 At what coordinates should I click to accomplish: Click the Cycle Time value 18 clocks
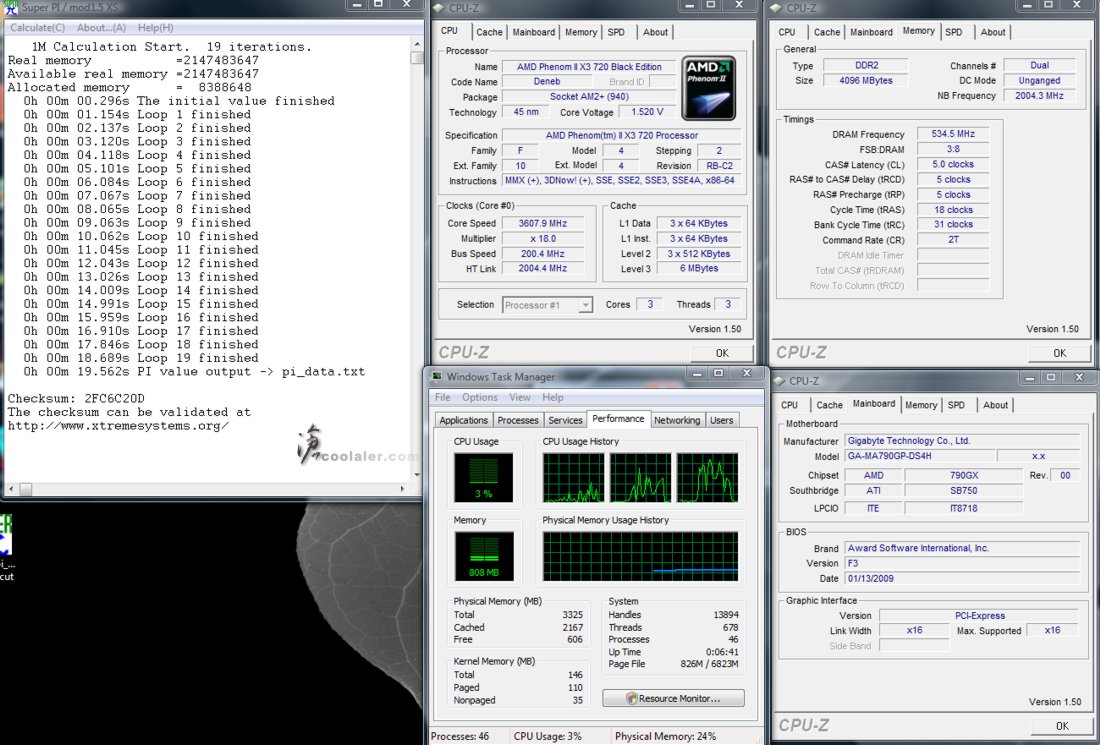pos(953,210)
